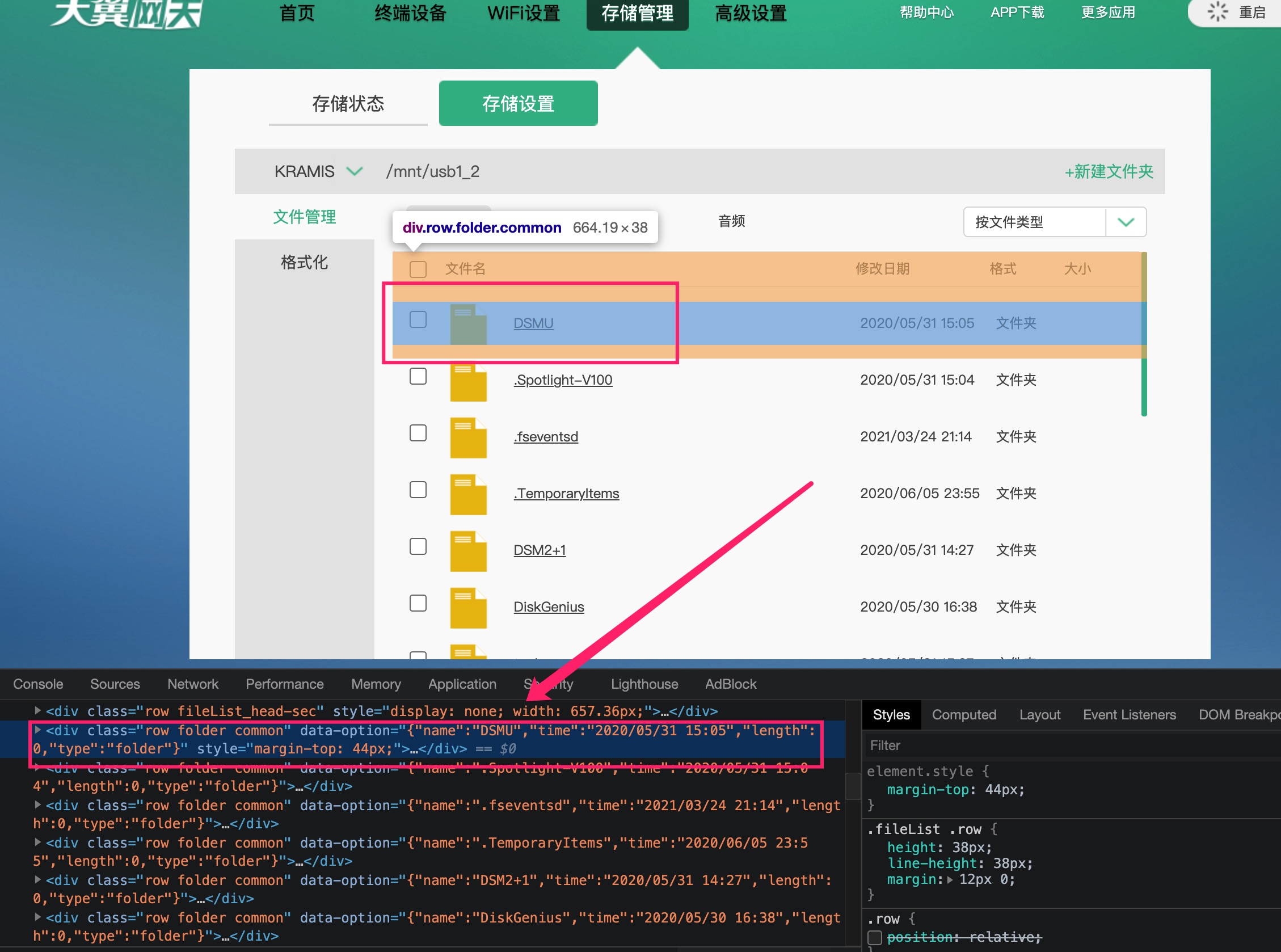This screenshot has width=1281, height=952.
Task: Switch to the AdBlock DevTools tab
Action: (x=731, y=684)
